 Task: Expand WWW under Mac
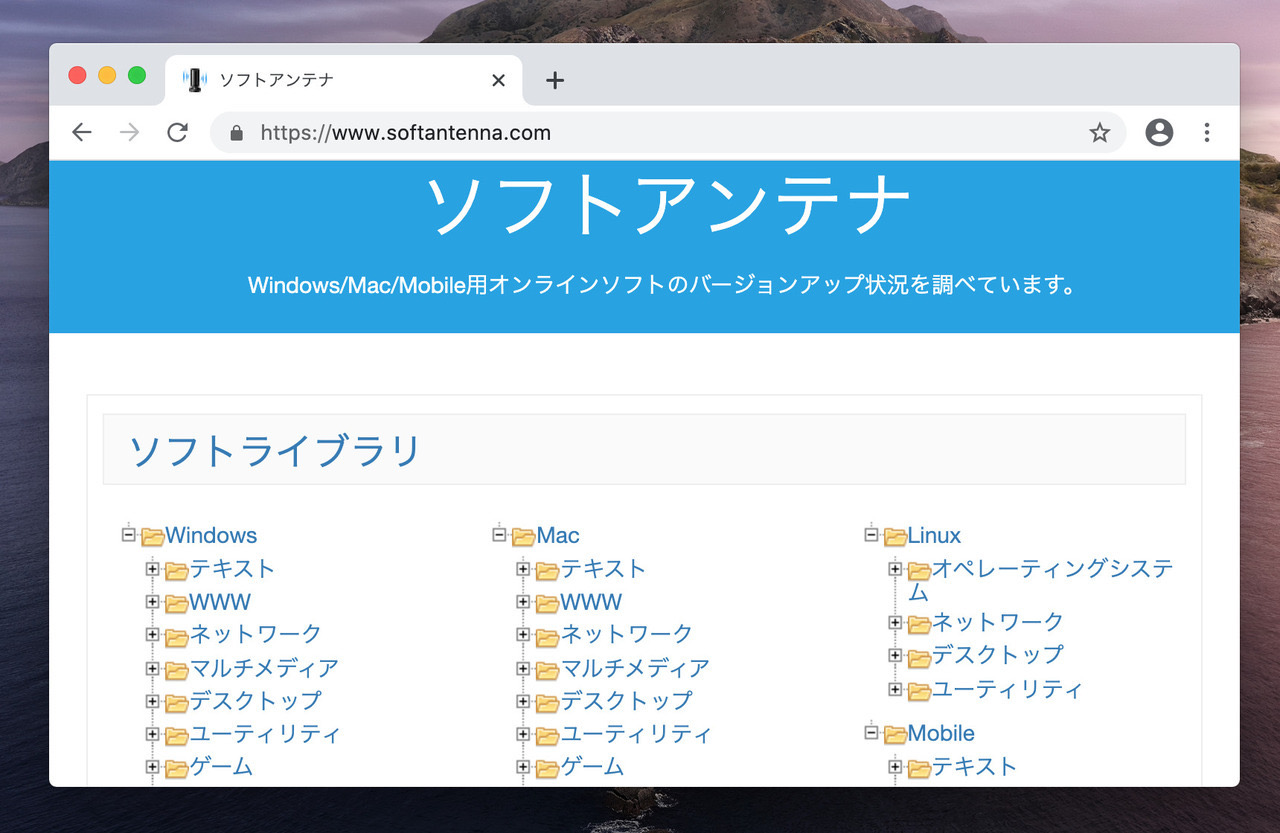pyautogui.click(x=523, y=602)
